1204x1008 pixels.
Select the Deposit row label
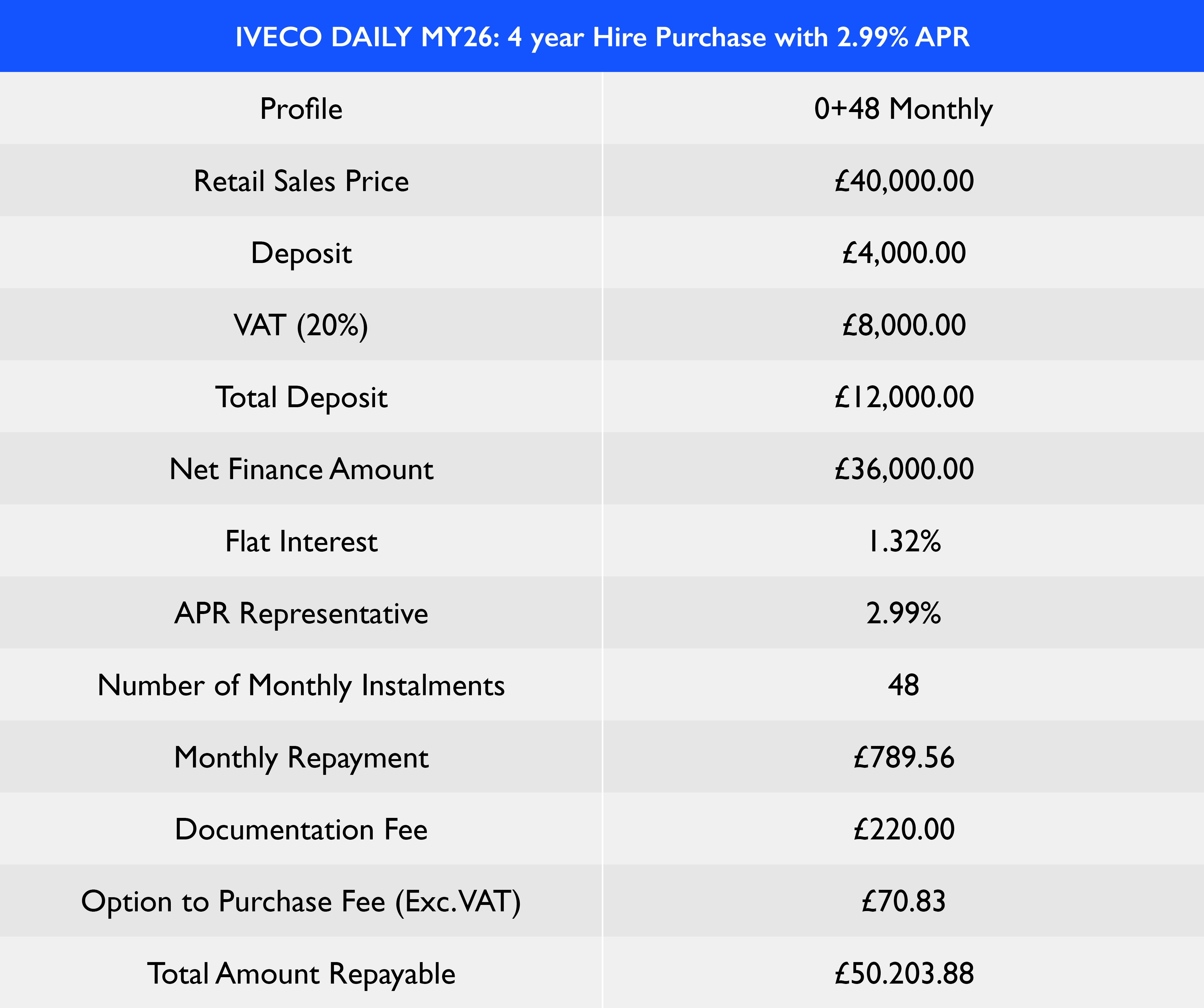tap(301, 253)
